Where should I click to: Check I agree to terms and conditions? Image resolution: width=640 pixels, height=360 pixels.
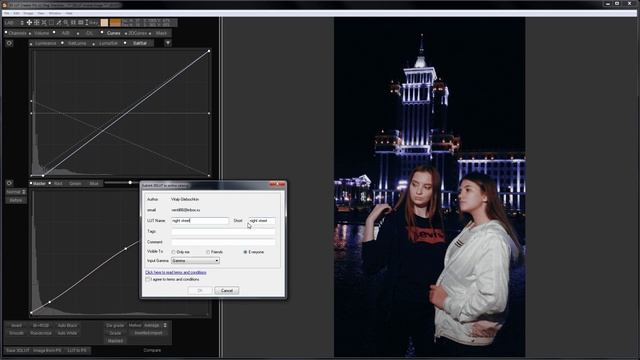[x=148, y=280]
